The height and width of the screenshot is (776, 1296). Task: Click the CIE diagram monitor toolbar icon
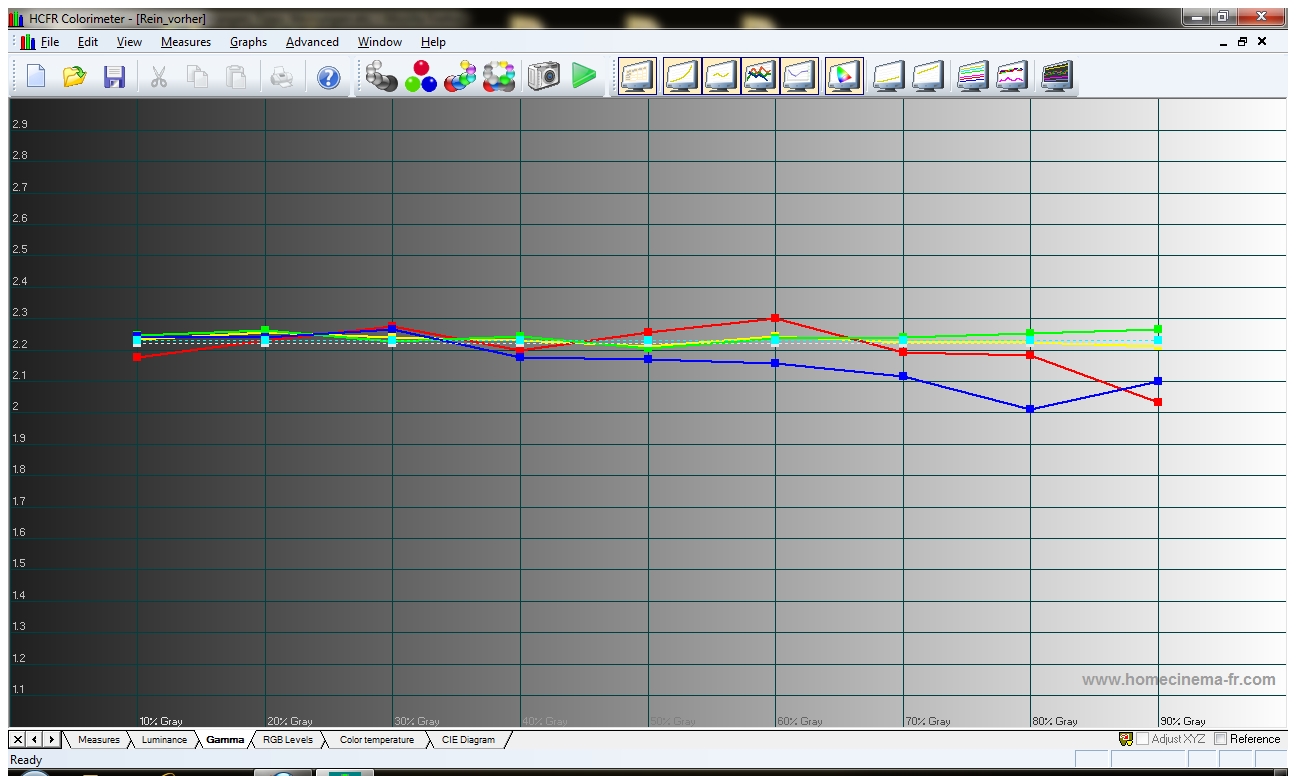click(844, 77)
